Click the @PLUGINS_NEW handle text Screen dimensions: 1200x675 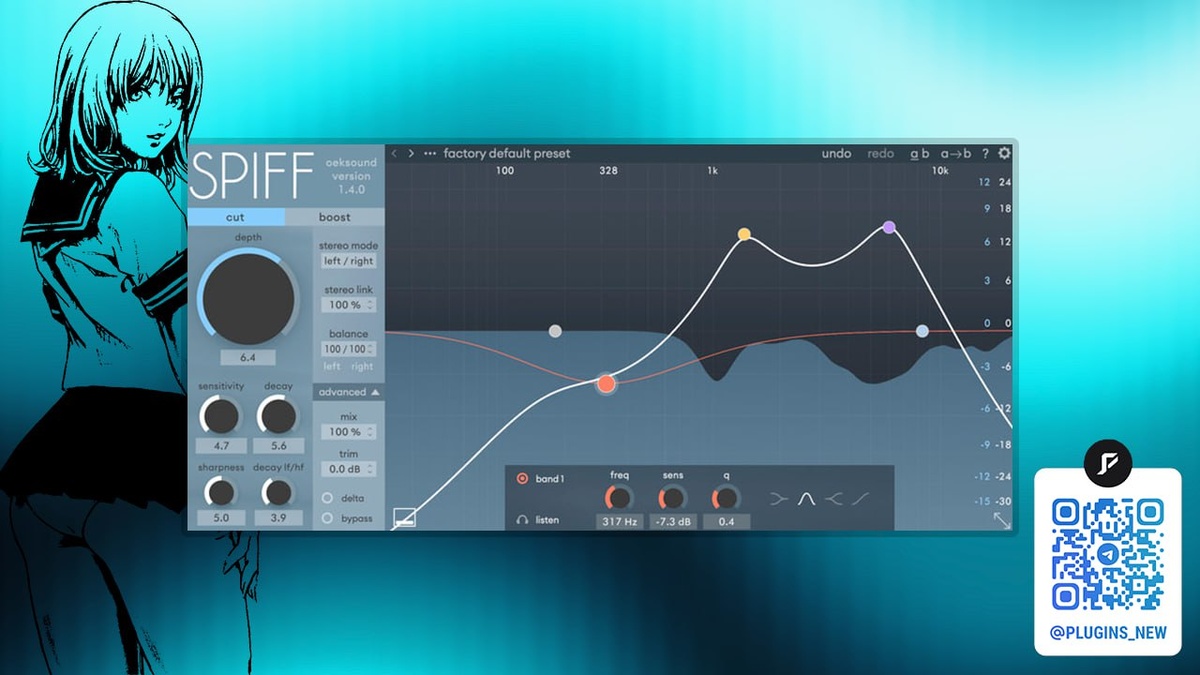point(1107,633)
